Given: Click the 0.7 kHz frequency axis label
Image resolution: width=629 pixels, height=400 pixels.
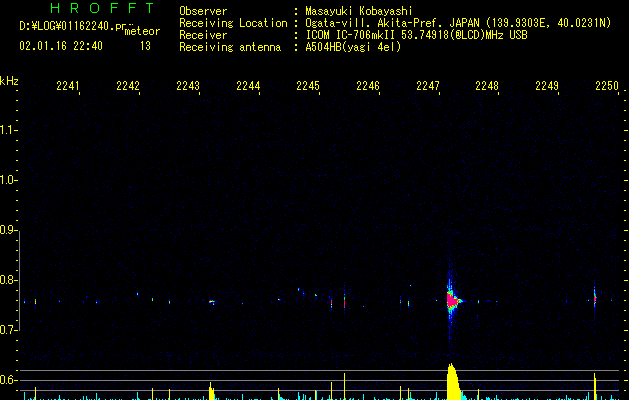Looking at the screenshot, I should coord(8,330).
